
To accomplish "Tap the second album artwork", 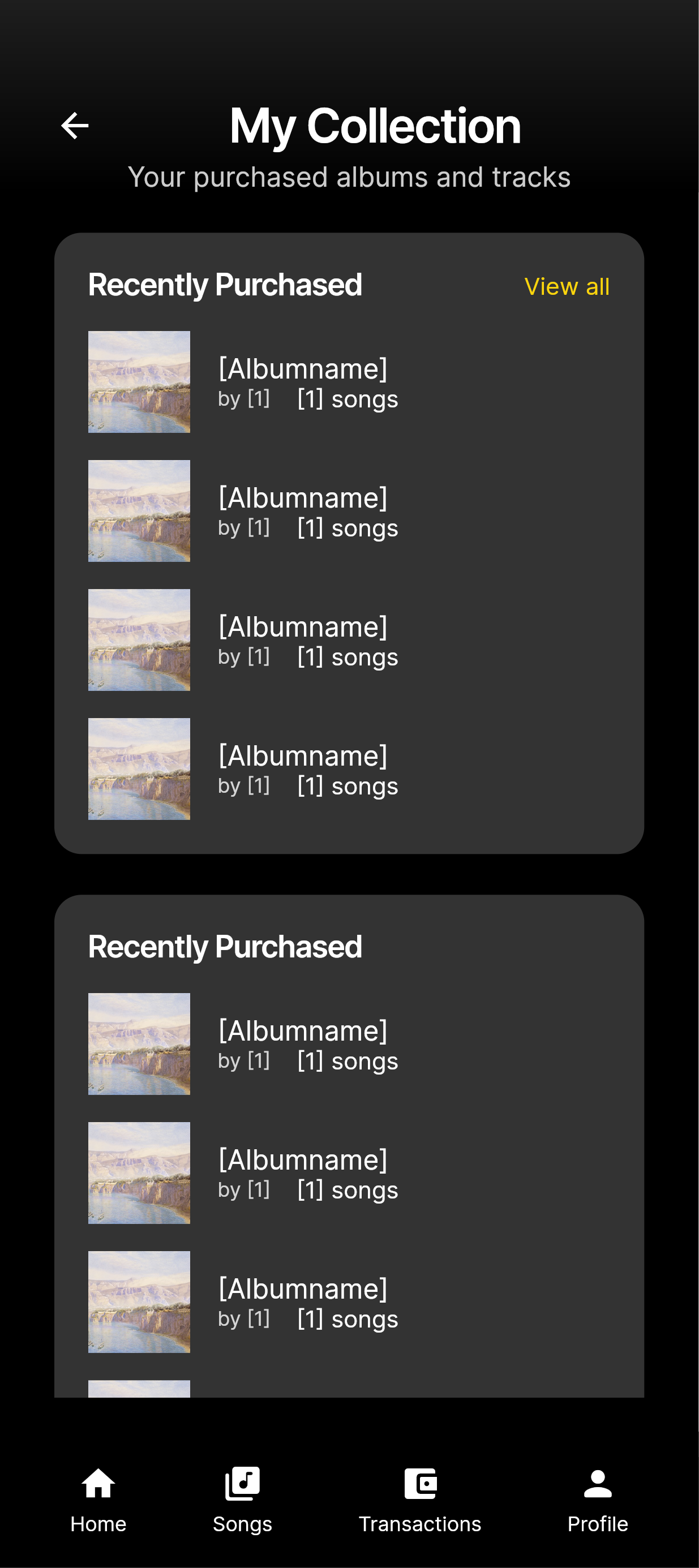I will tap(139, 511).
